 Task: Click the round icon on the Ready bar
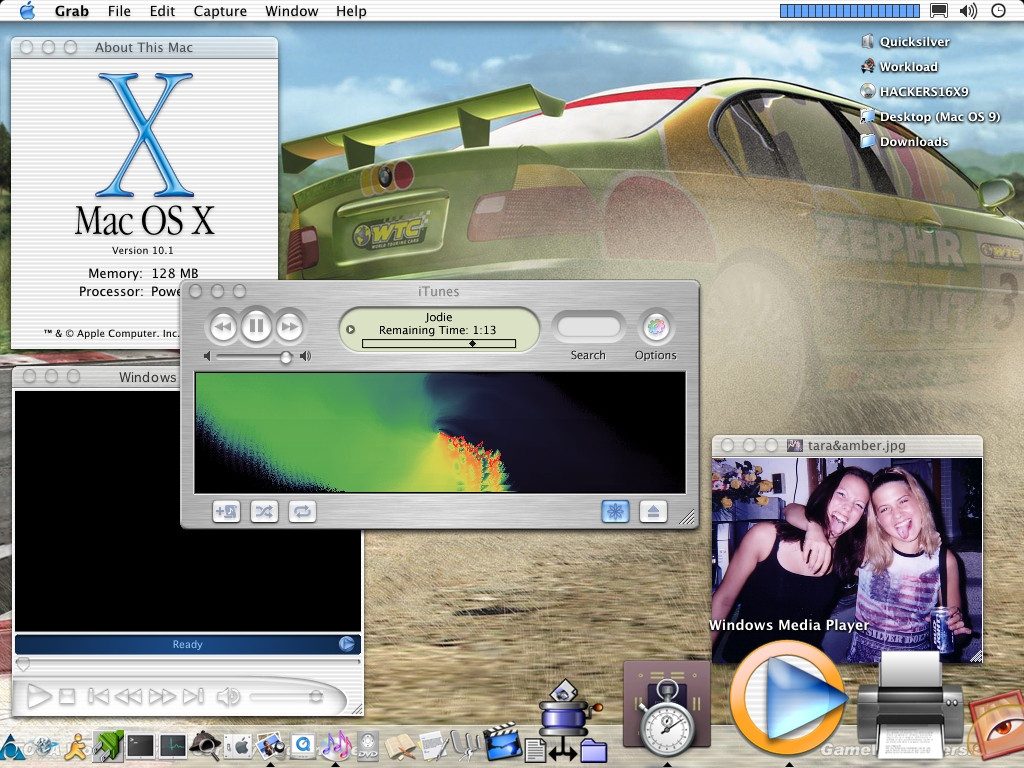point(347,644)
